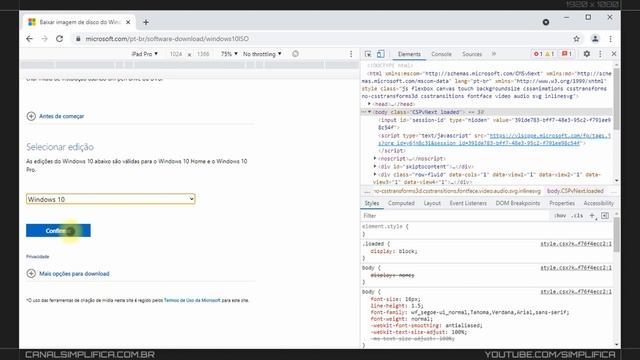Activate the inspect element picker tool
Viewport: 640px width, 360px height.
[368, 54]
